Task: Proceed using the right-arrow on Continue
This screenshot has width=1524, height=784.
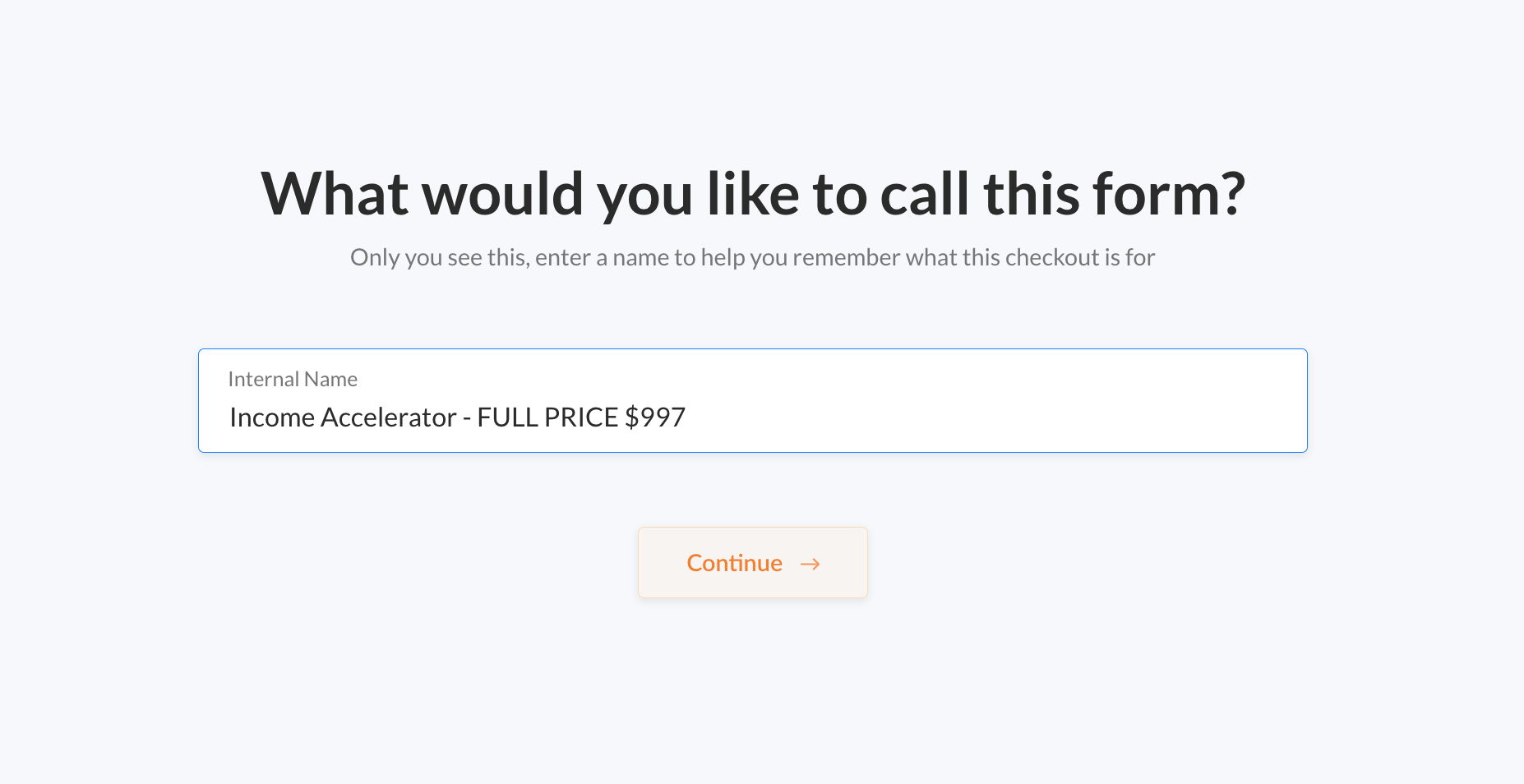Action: click(x=810, y=564)
